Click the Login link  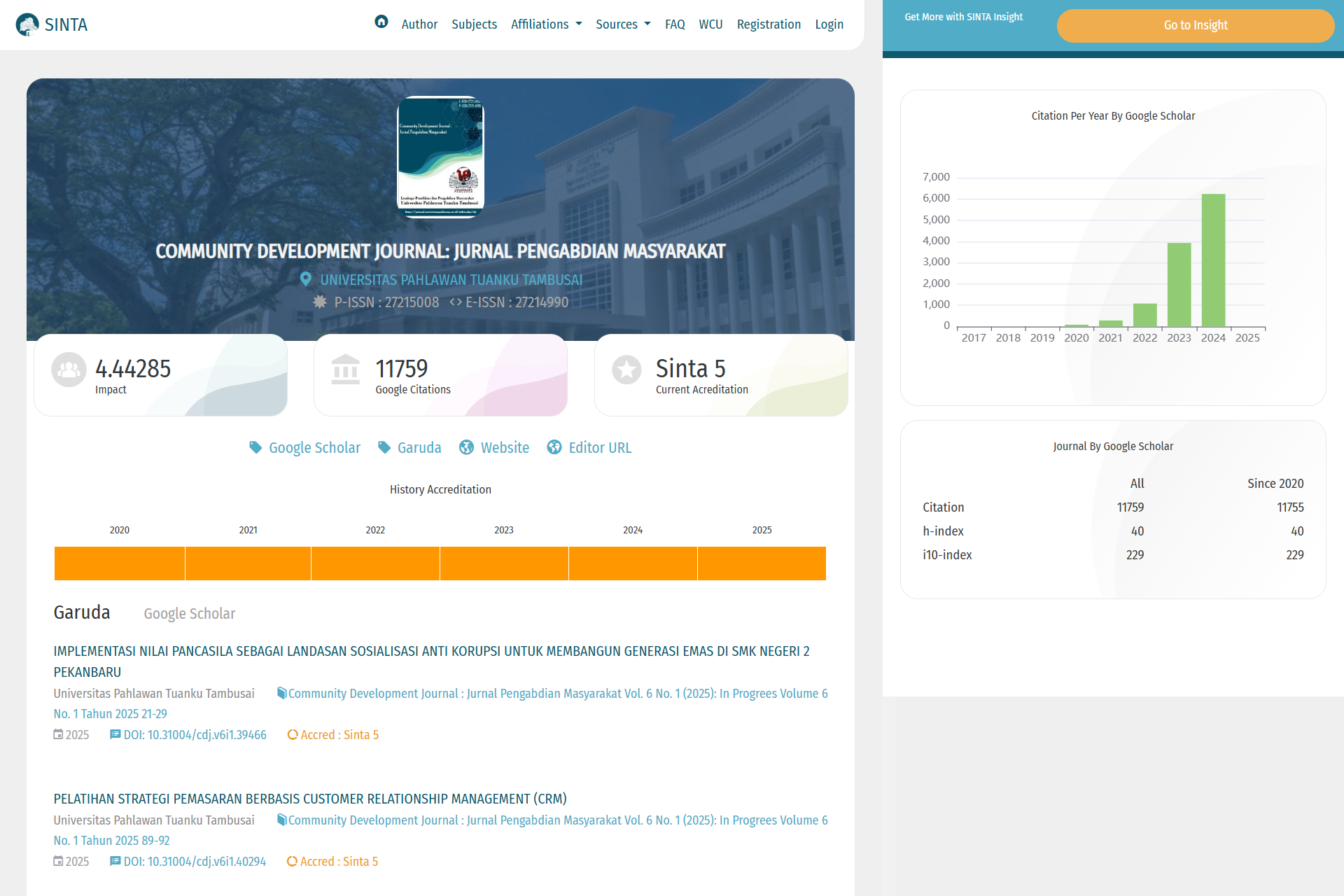829,24
